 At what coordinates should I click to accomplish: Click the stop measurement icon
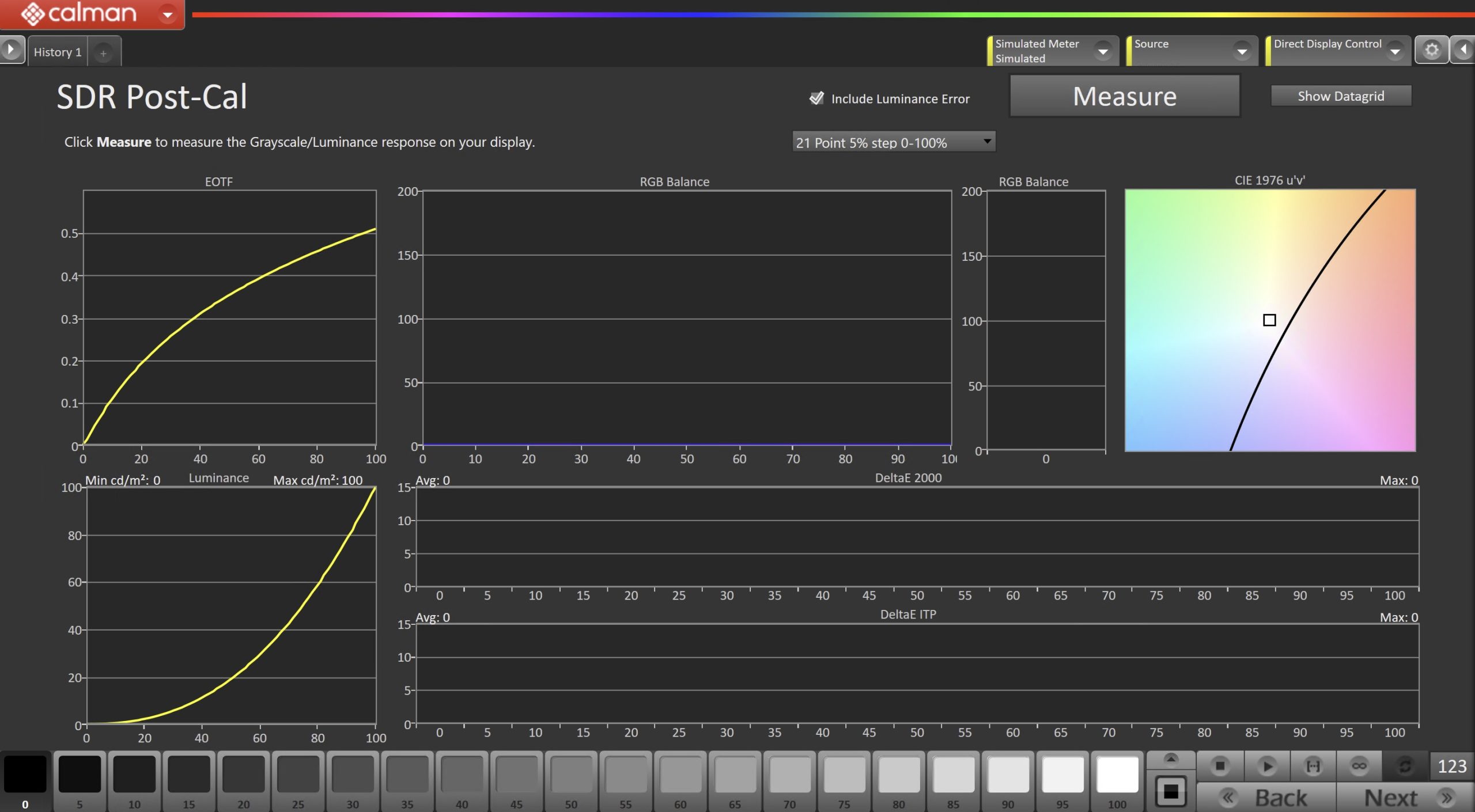tap(1220, 766)
